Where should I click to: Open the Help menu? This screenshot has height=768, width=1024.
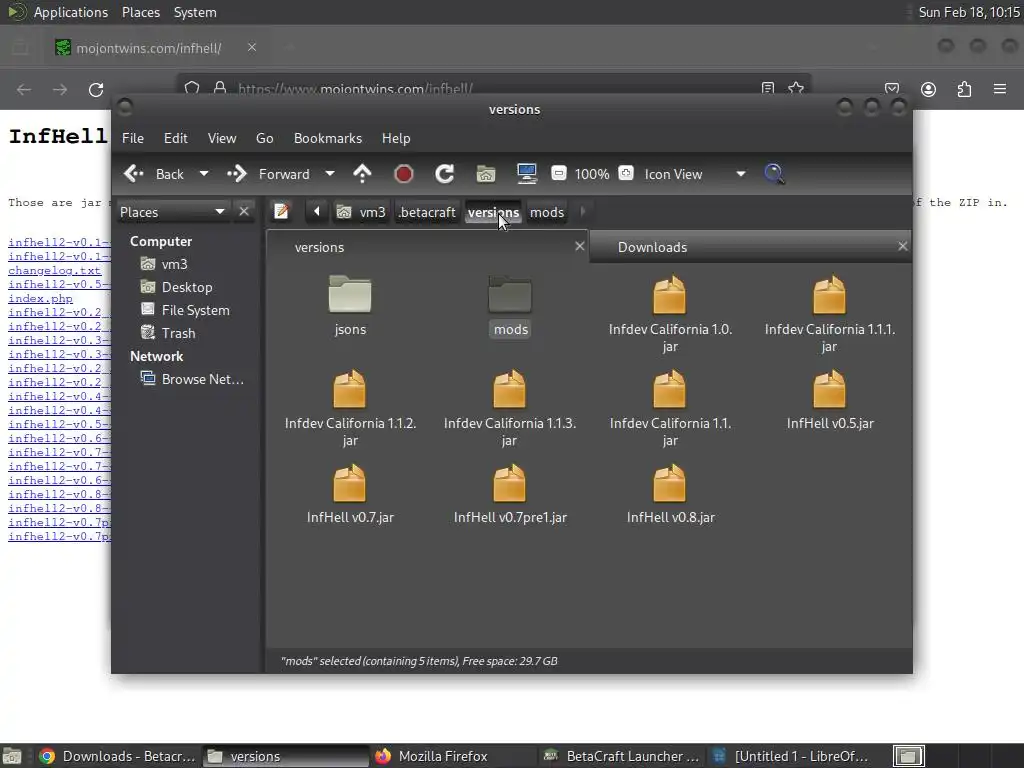(x=396, y=138)
